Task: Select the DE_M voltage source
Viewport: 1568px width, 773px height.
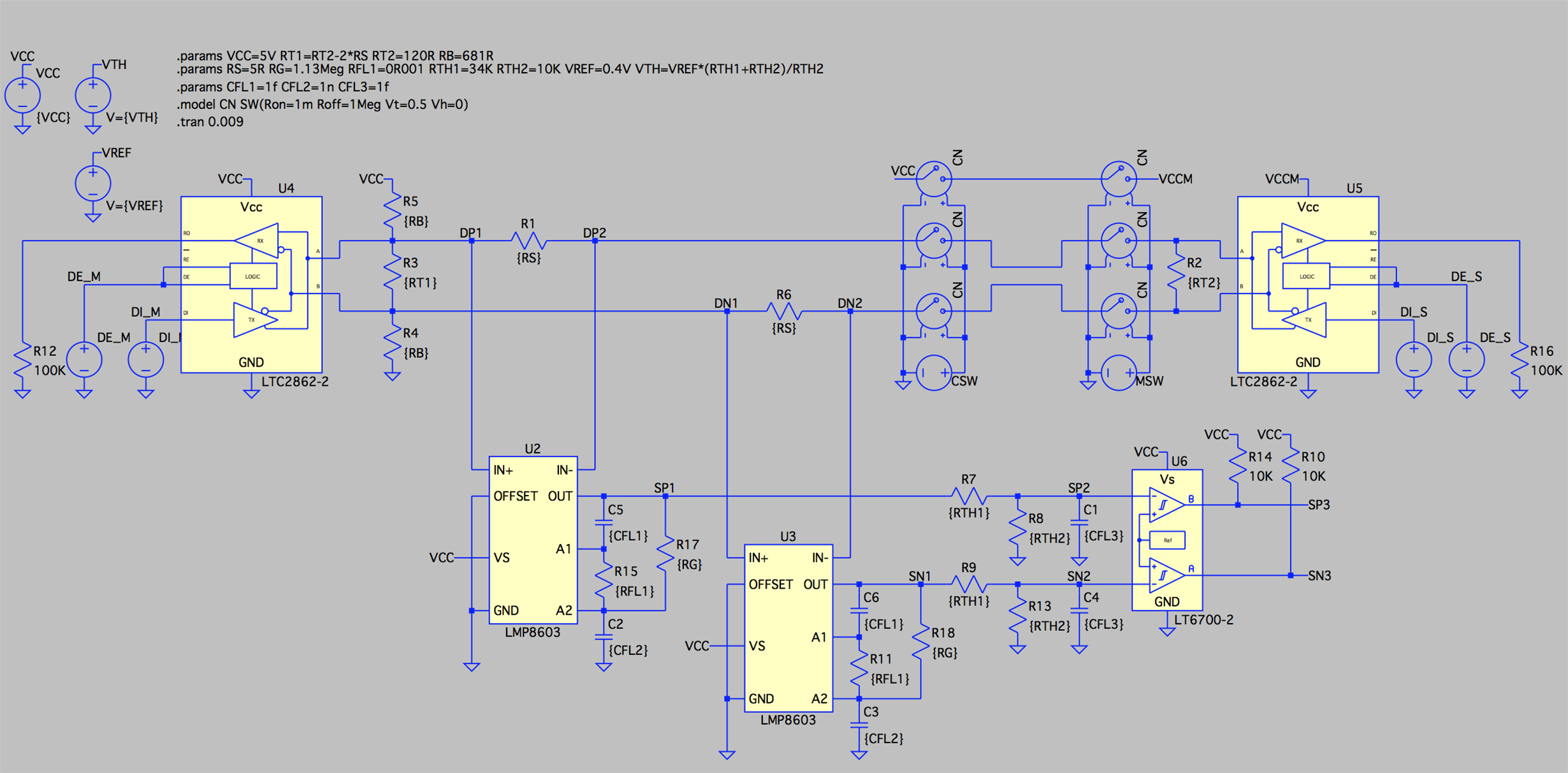Action: (x=84, y=359)
